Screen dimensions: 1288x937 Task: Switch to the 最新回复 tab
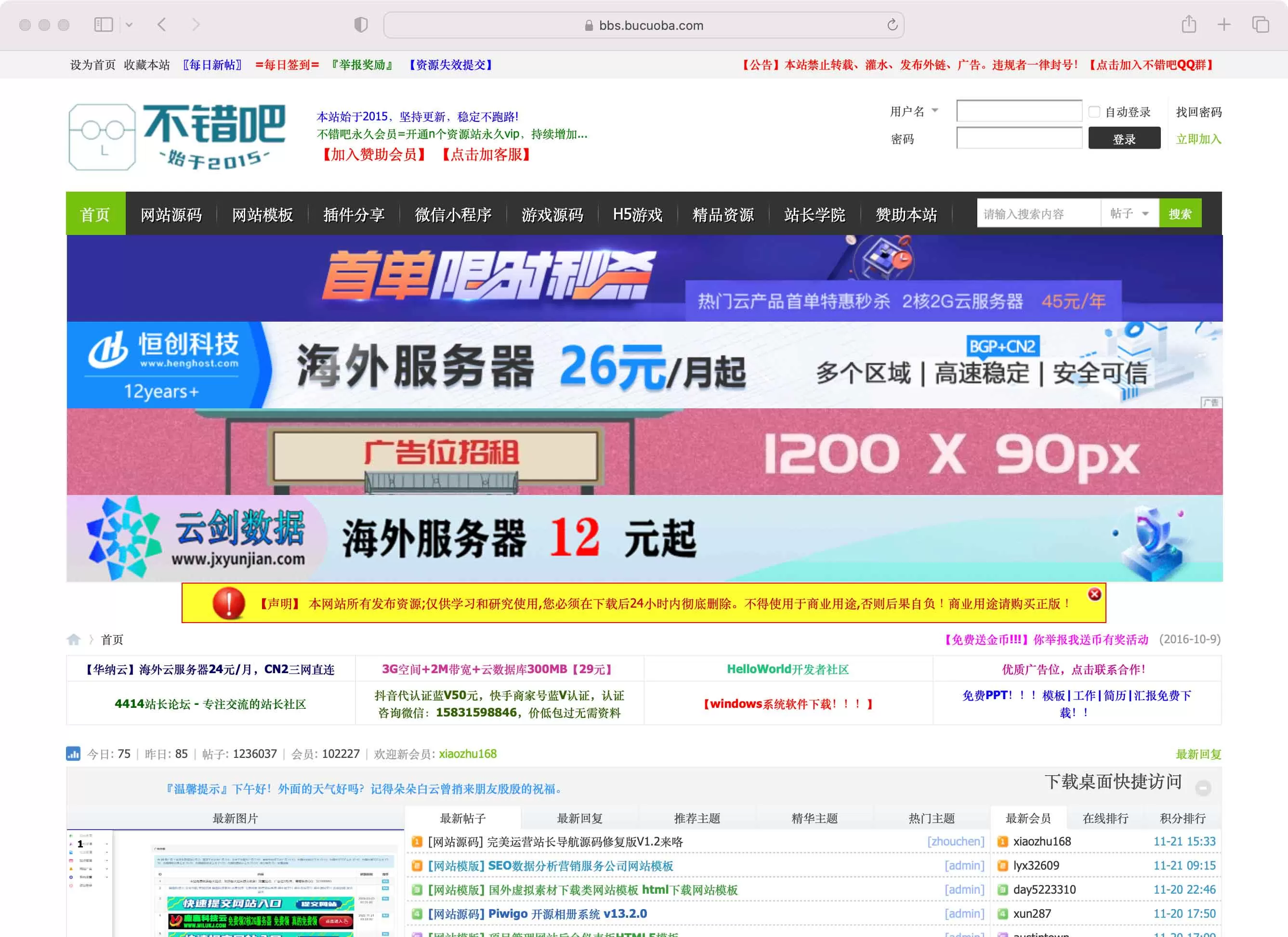tap(580, 819)
